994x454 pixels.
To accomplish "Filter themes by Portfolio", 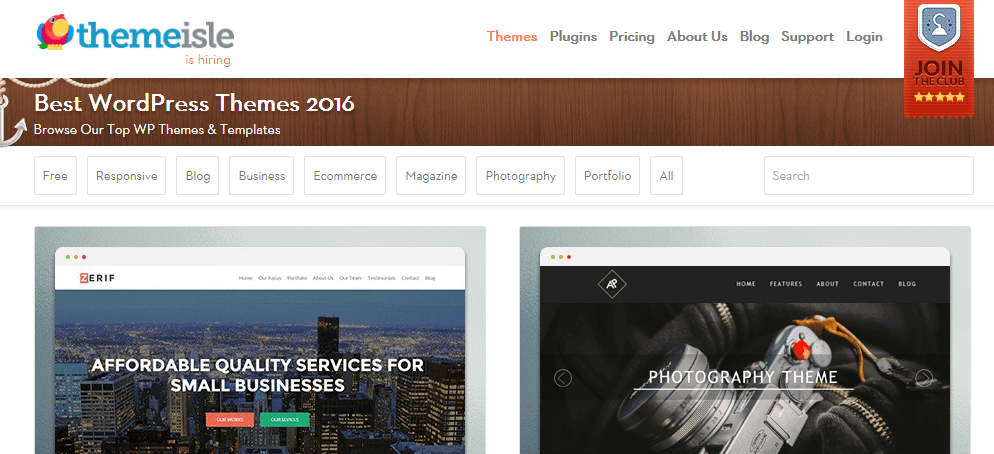I will (607, 176).
